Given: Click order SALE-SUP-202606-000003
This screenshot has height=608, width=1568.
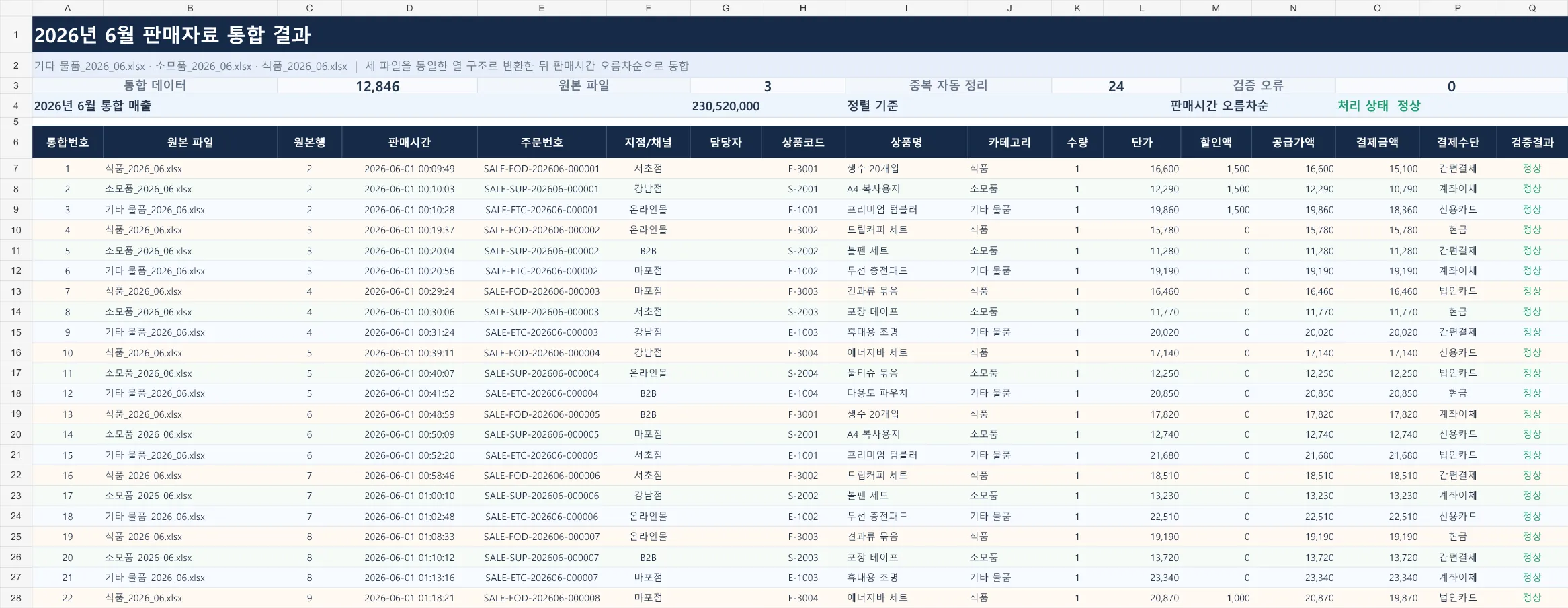Looking at the screenshot, I should (542, 312).
